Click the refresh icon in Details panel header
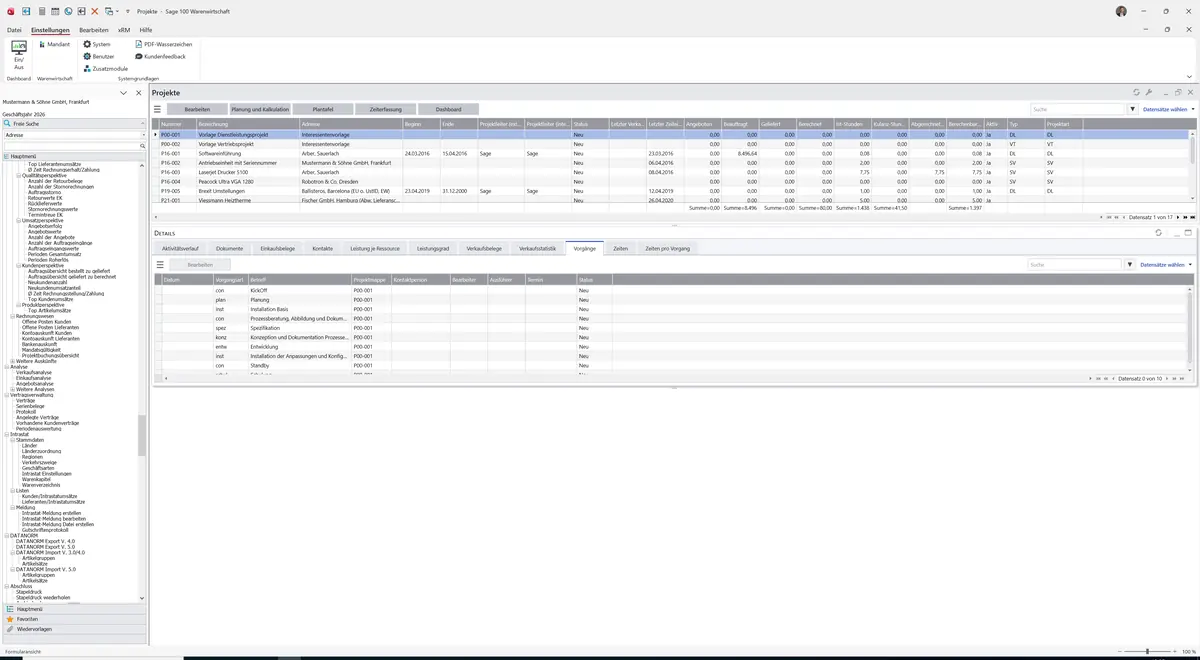Viewport: 1200px width, 660px height. click(x=1158, y=233)
